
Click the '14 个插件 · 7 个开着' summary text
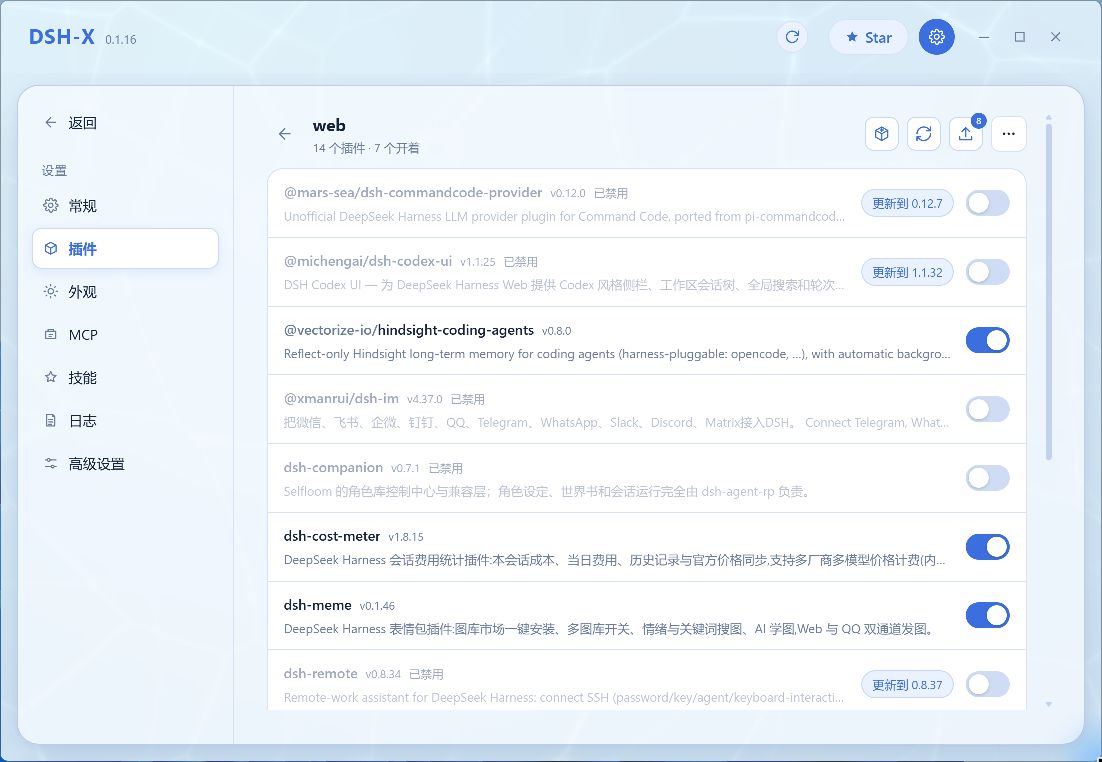click(x=366, y=148)
